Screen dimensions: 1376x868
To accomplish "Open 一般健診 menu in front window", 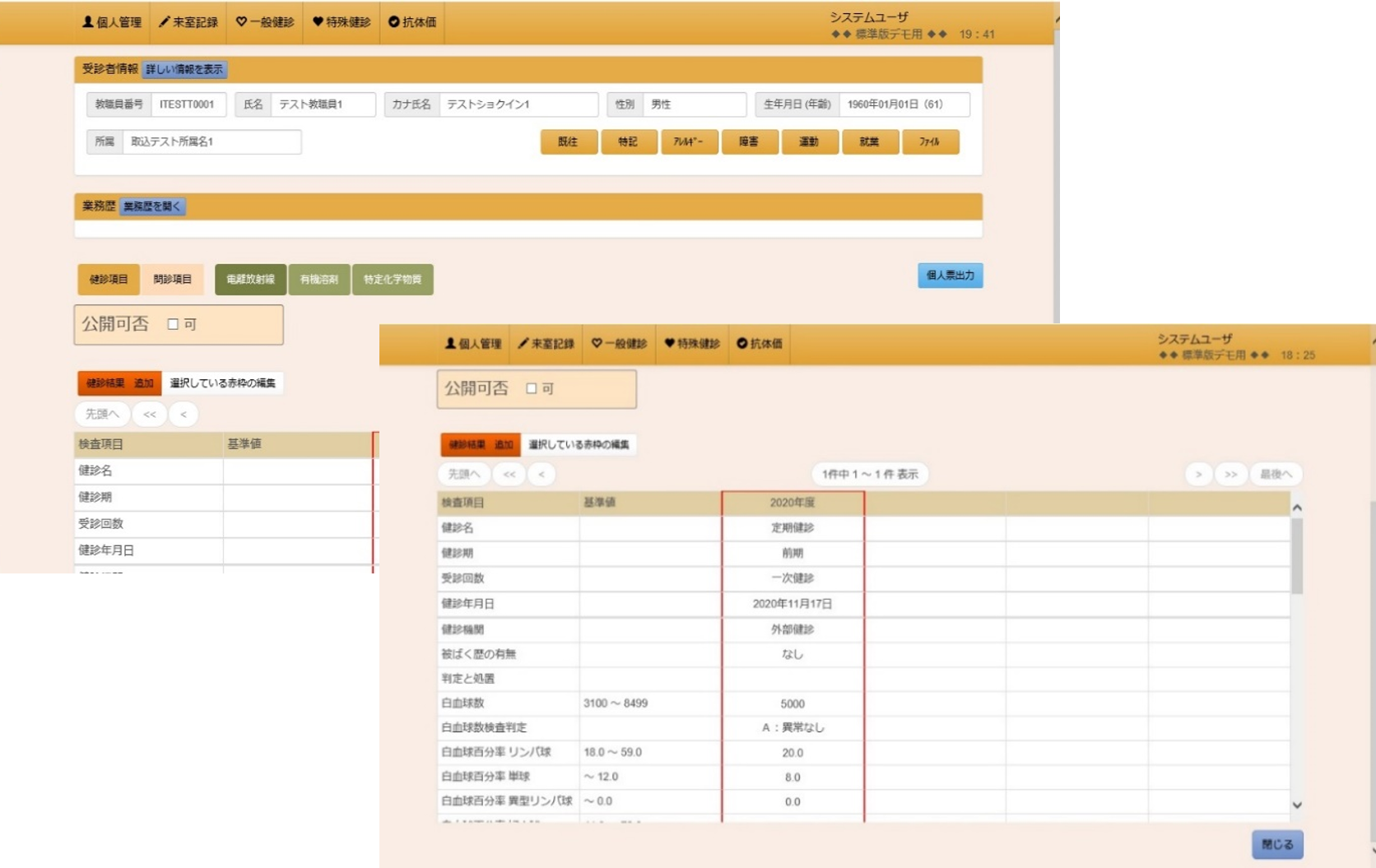I will [619, 344].
